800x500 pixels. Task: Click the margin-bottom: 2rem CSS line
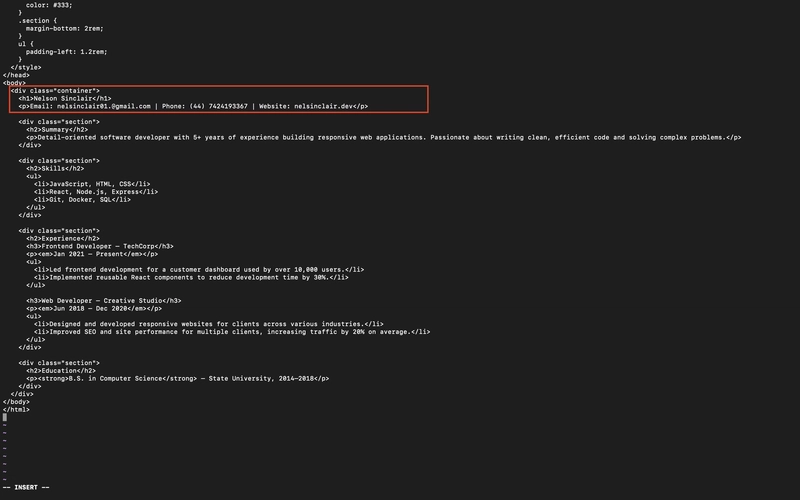pos(65,29)
